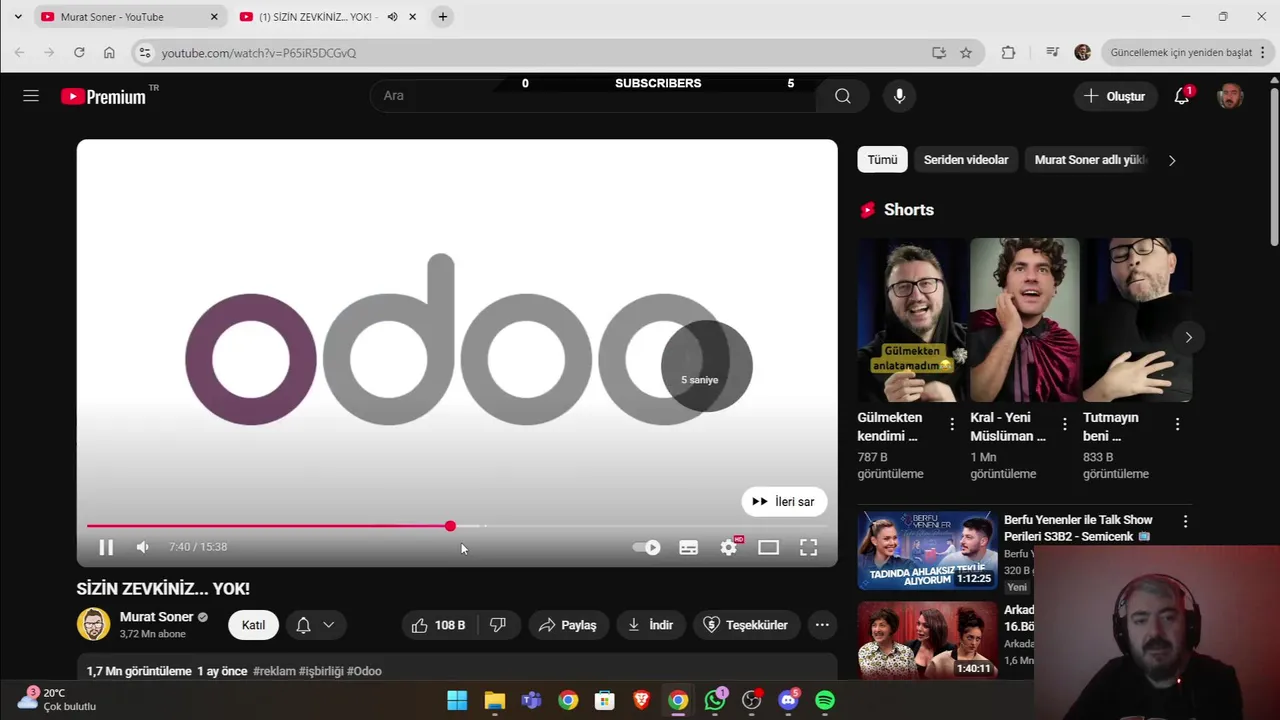The image size is (1280, 720).
Task: Open notification preference bell dropdown for channel
Action: click(x=315, y=625)
